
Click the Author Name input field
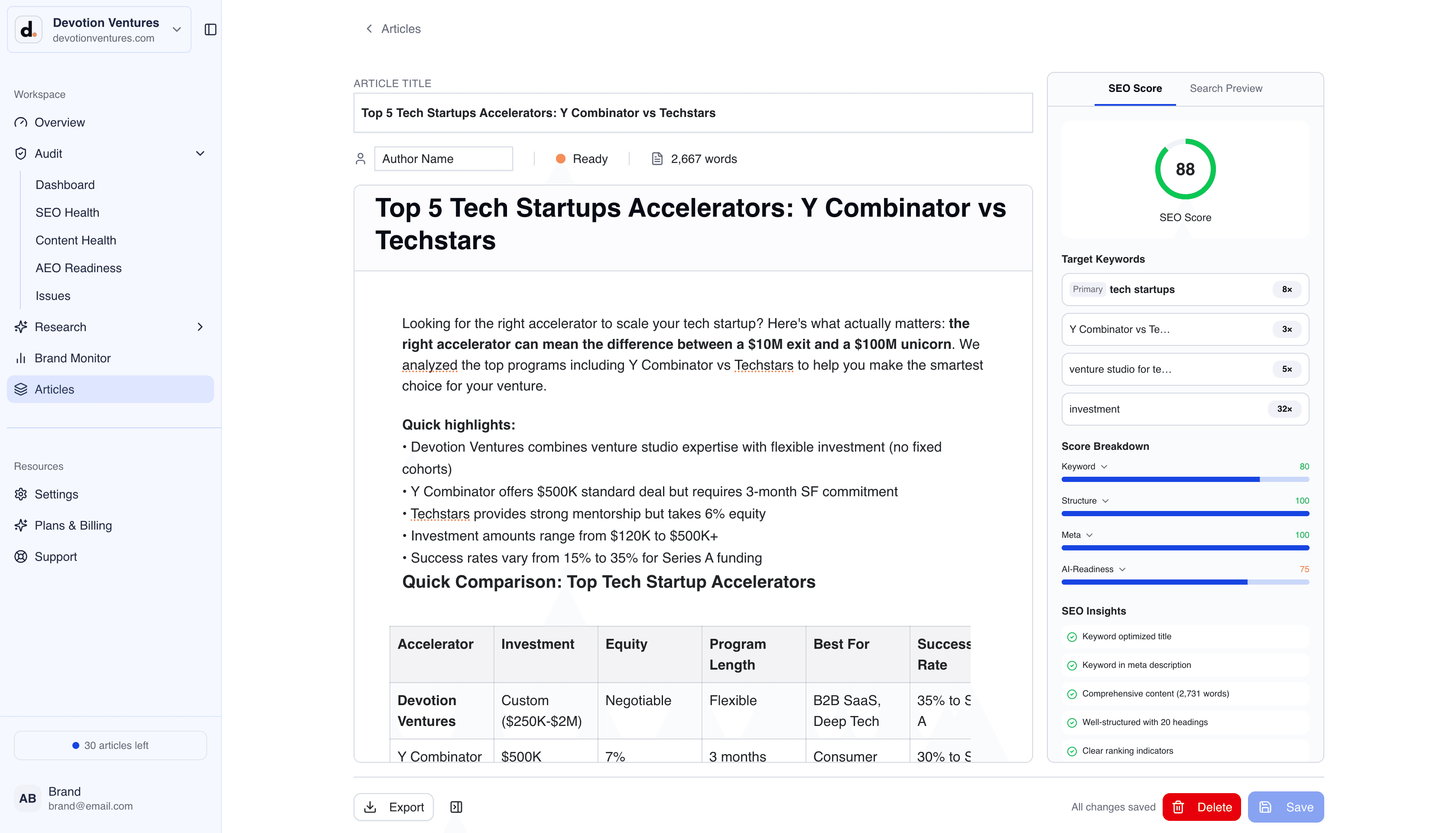tap(443, 159)
